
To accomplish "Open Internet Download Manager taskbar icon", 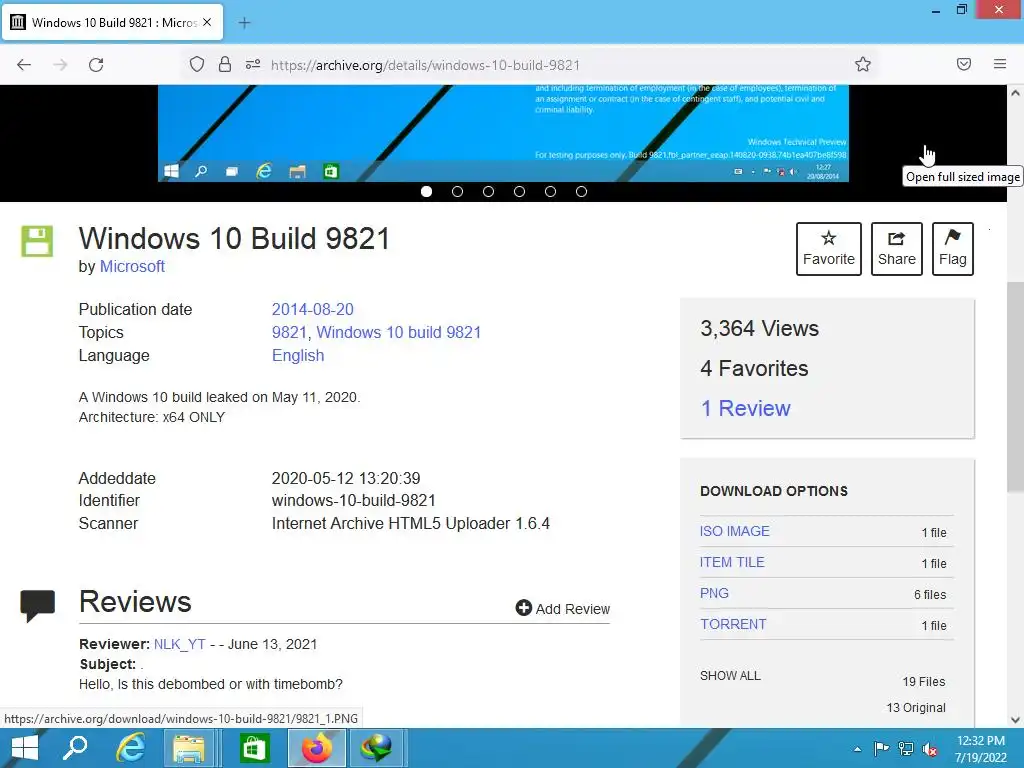I will tap(377, 748).
